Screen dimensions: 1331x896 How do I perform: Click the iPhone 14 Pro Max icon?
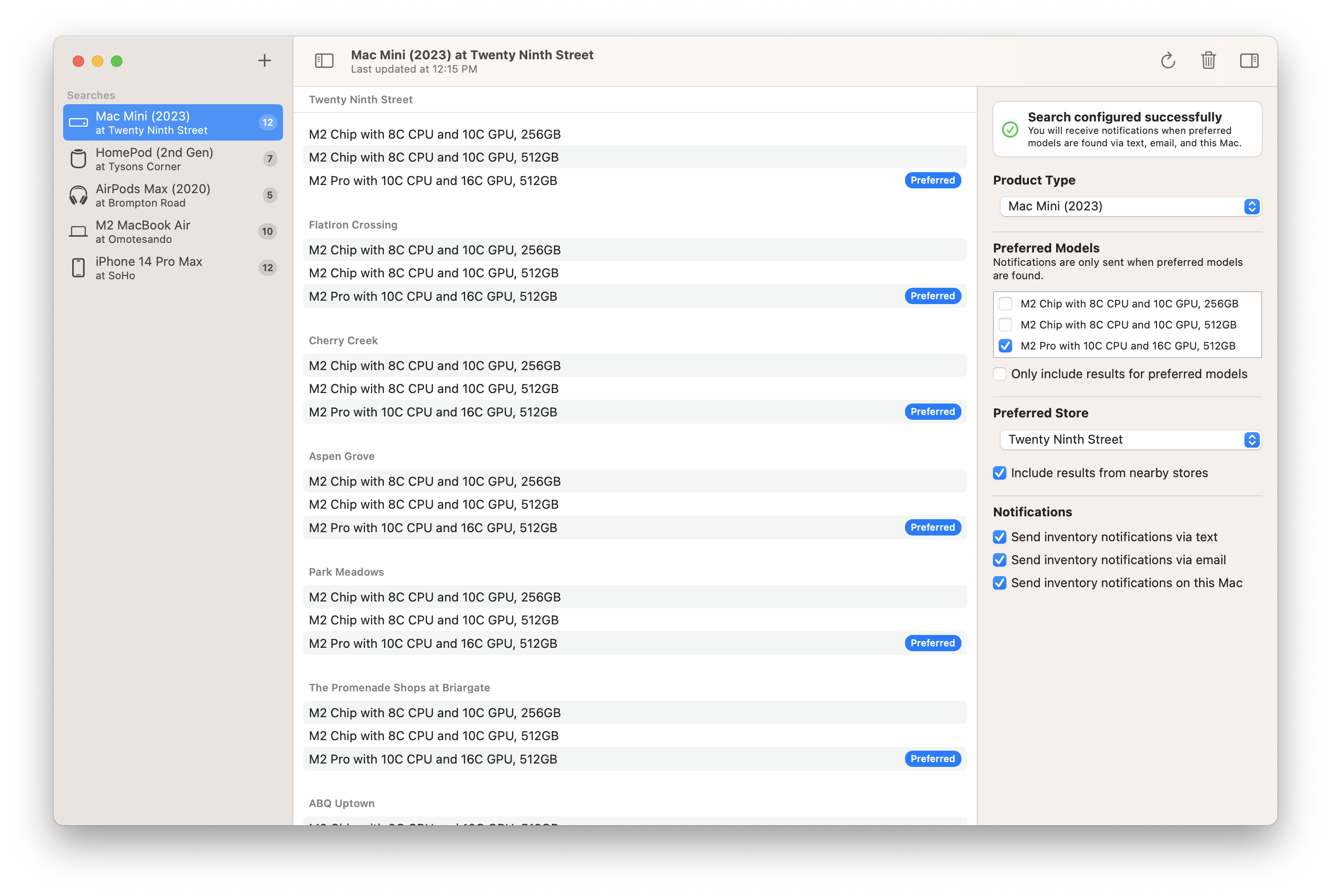78,268
